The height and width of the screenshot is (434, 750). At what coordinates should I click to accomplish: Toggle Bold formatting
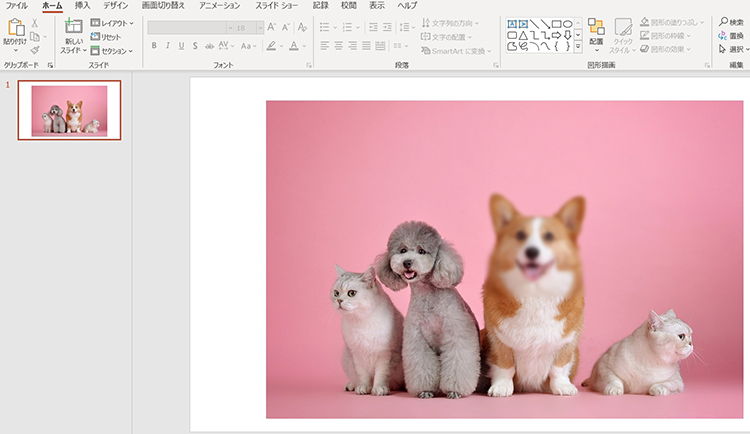(153, 46)
